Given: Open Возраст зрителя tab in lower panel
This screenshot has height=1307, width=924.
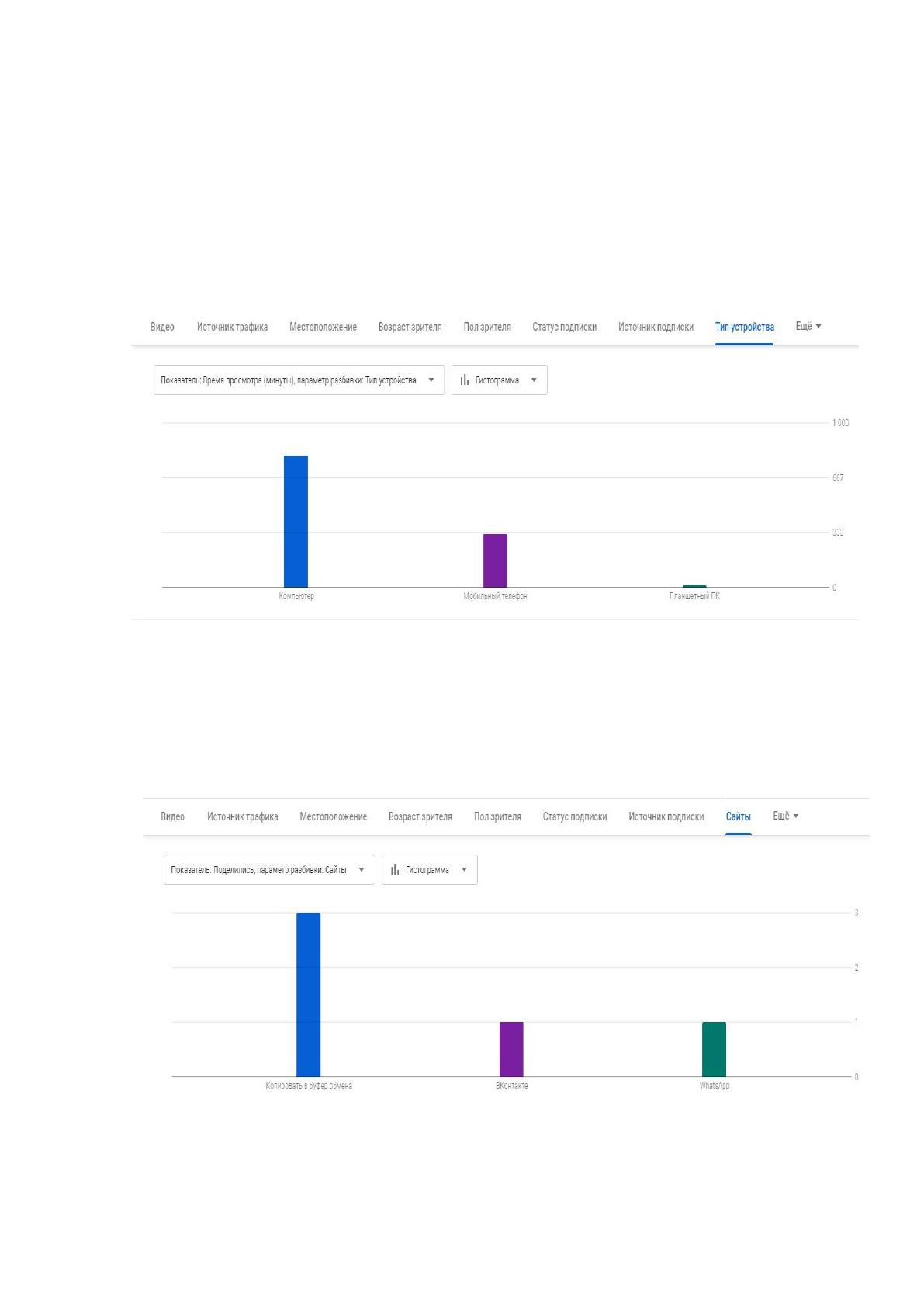Looking at the screenshot, I should [x=420, y=816].
